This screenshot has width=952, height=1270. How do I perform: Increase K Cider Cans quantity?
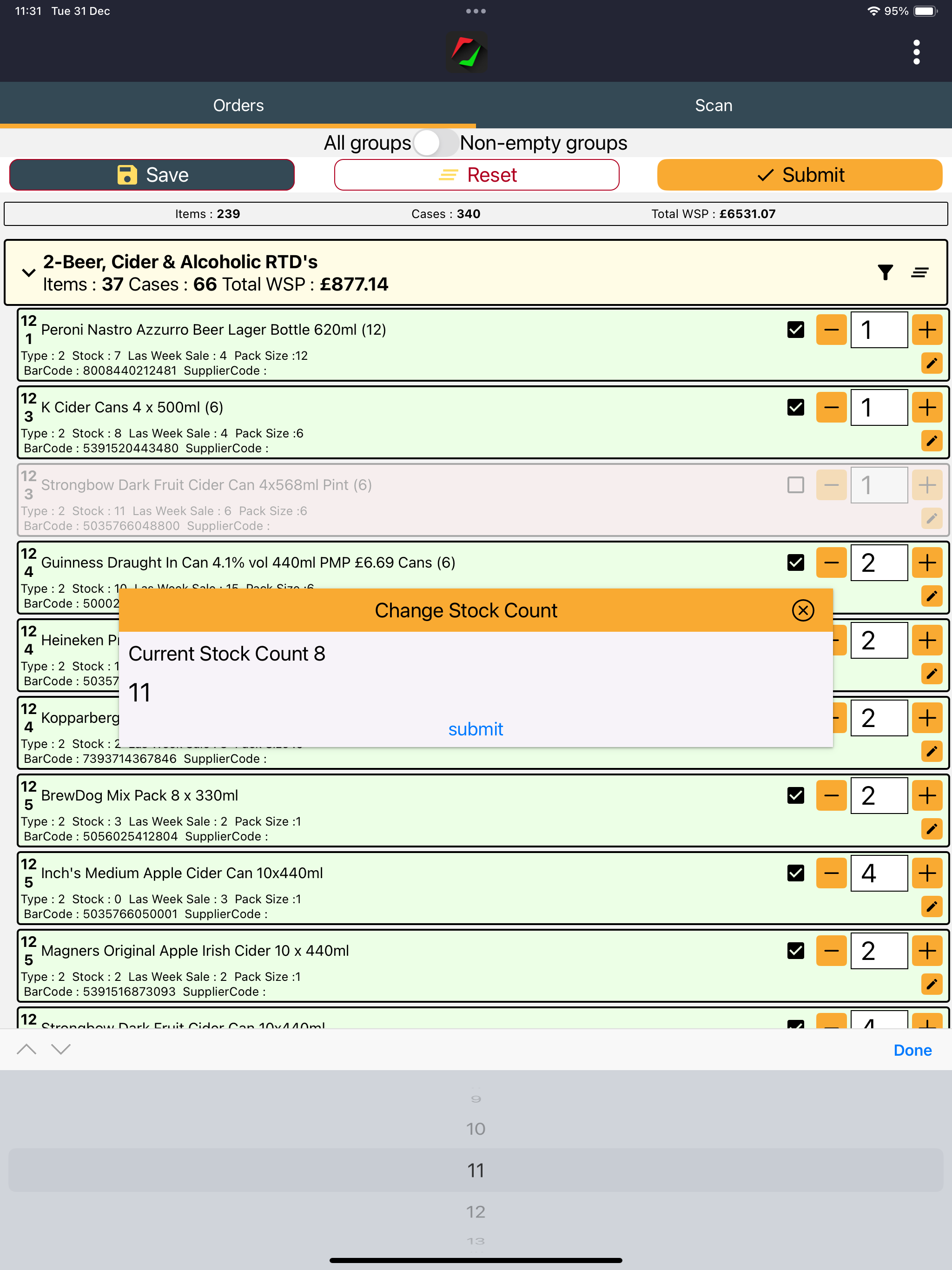927,407
